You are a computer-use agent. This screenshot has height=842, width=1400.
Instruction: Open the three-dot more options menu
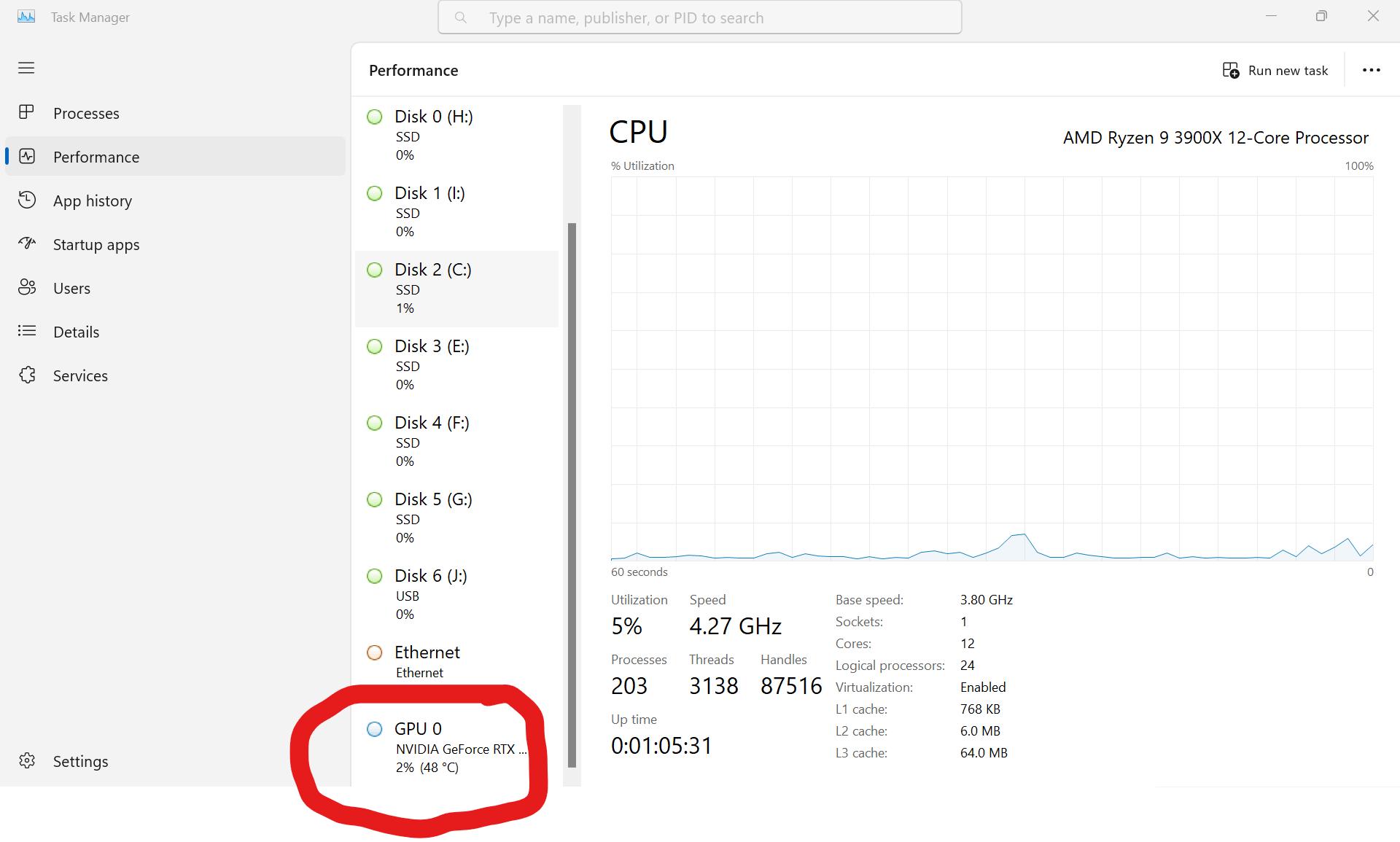click(x=1371, y=70)
